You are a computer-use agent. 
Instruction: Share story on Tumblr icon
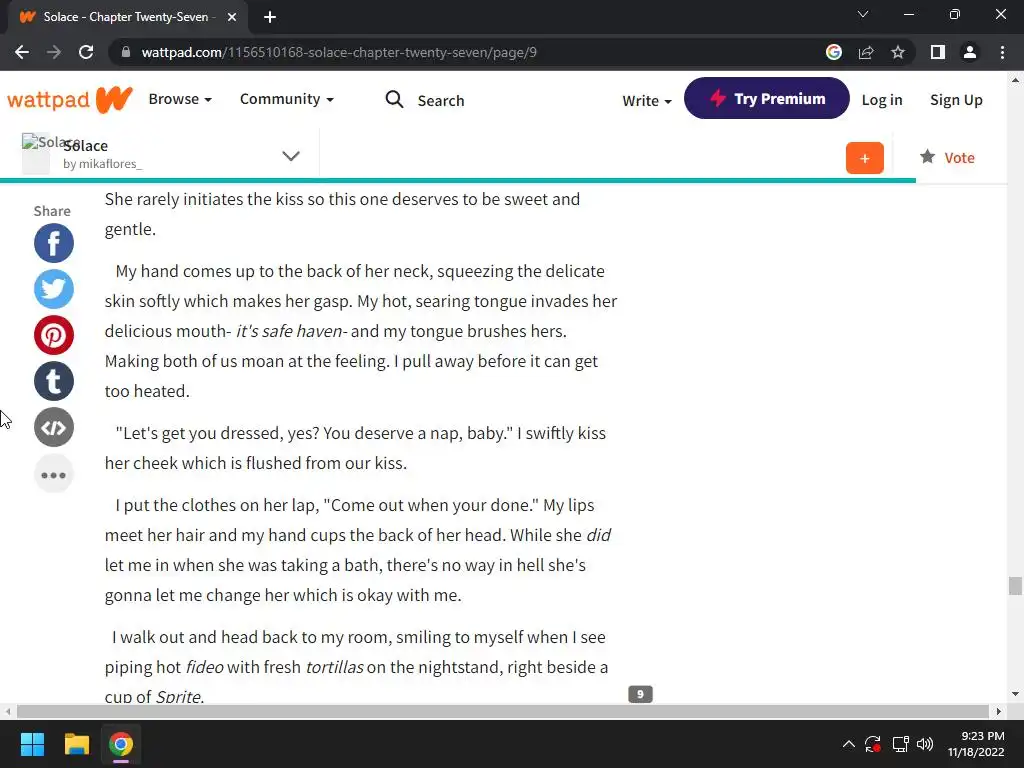(x=54, y=381)
